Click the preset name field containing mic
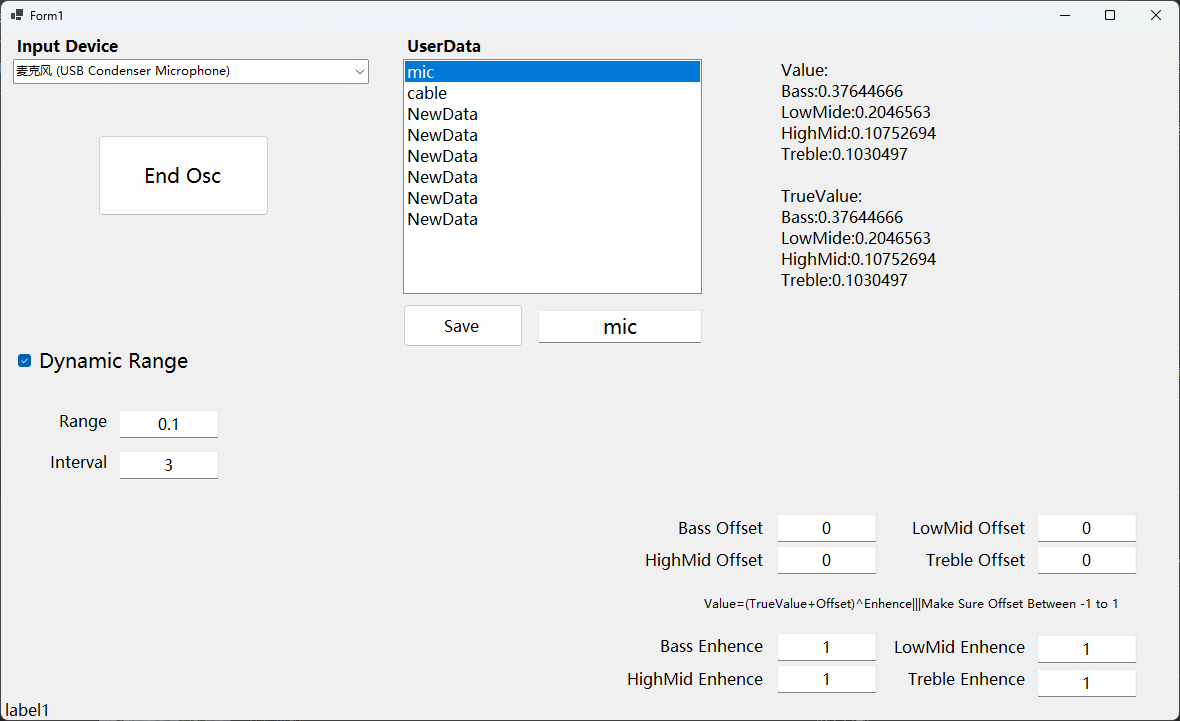Screen dimensions: 1180x721 coord(620,327)
